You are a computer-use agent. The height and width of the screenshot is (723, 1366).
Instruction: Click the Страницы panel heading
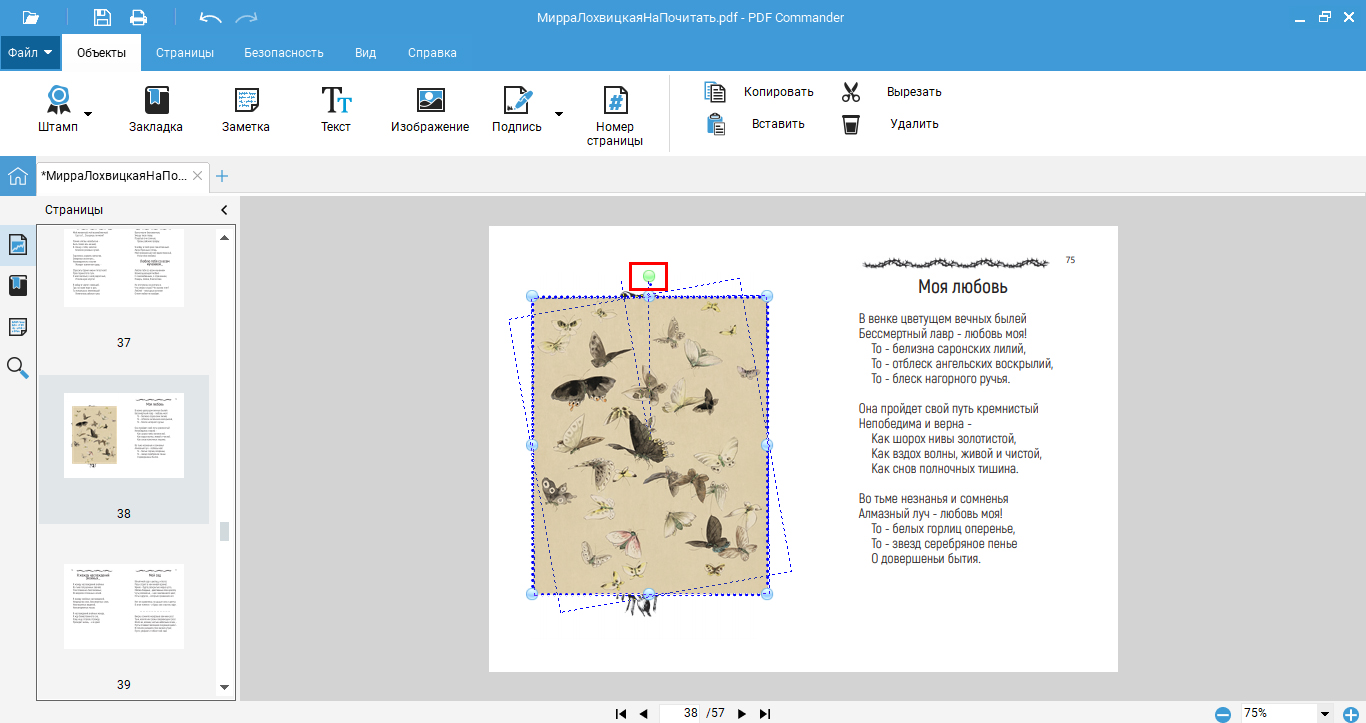pyautogui.click(x=74, y=210)
